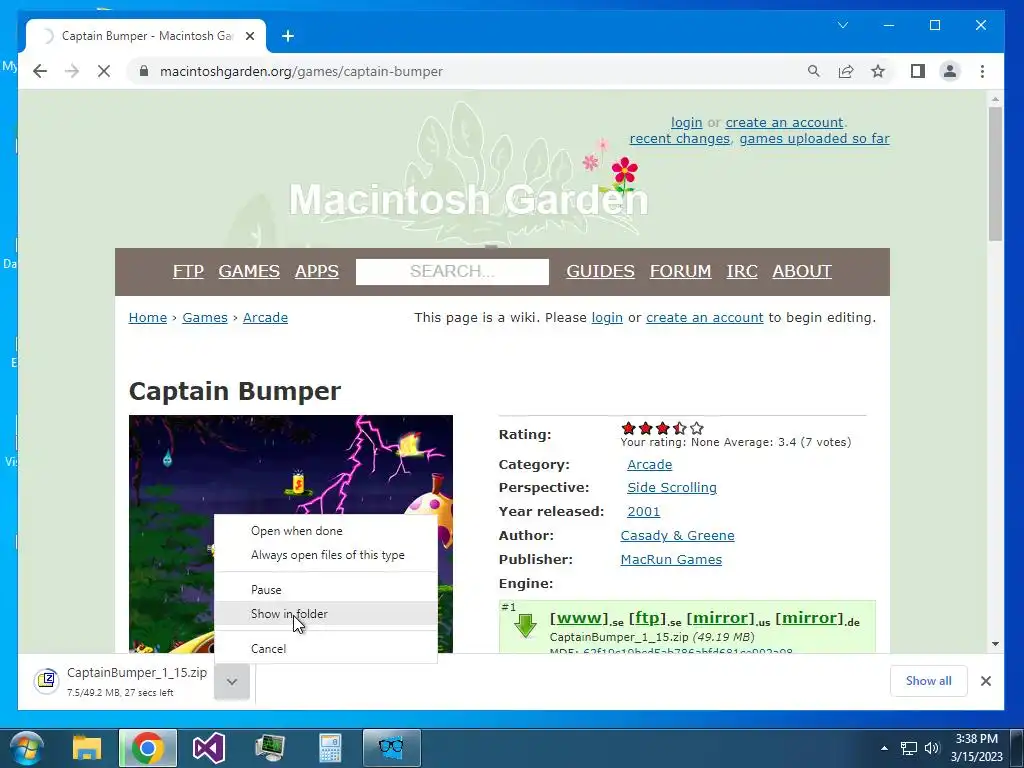Click the first rating star

[628, 428]
